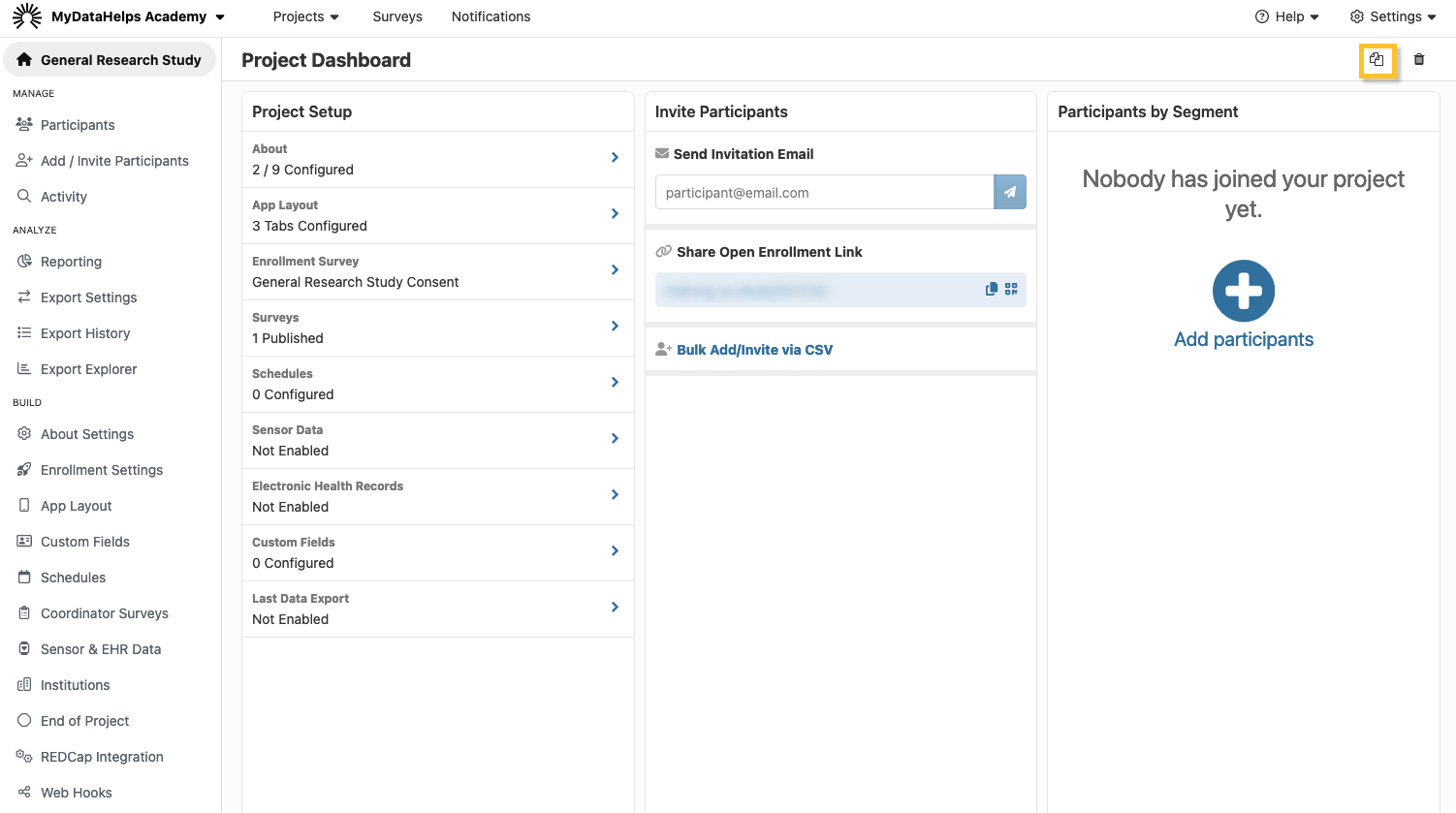
Task: Open the Settings dropdown menu
Action: (1393, 16)
